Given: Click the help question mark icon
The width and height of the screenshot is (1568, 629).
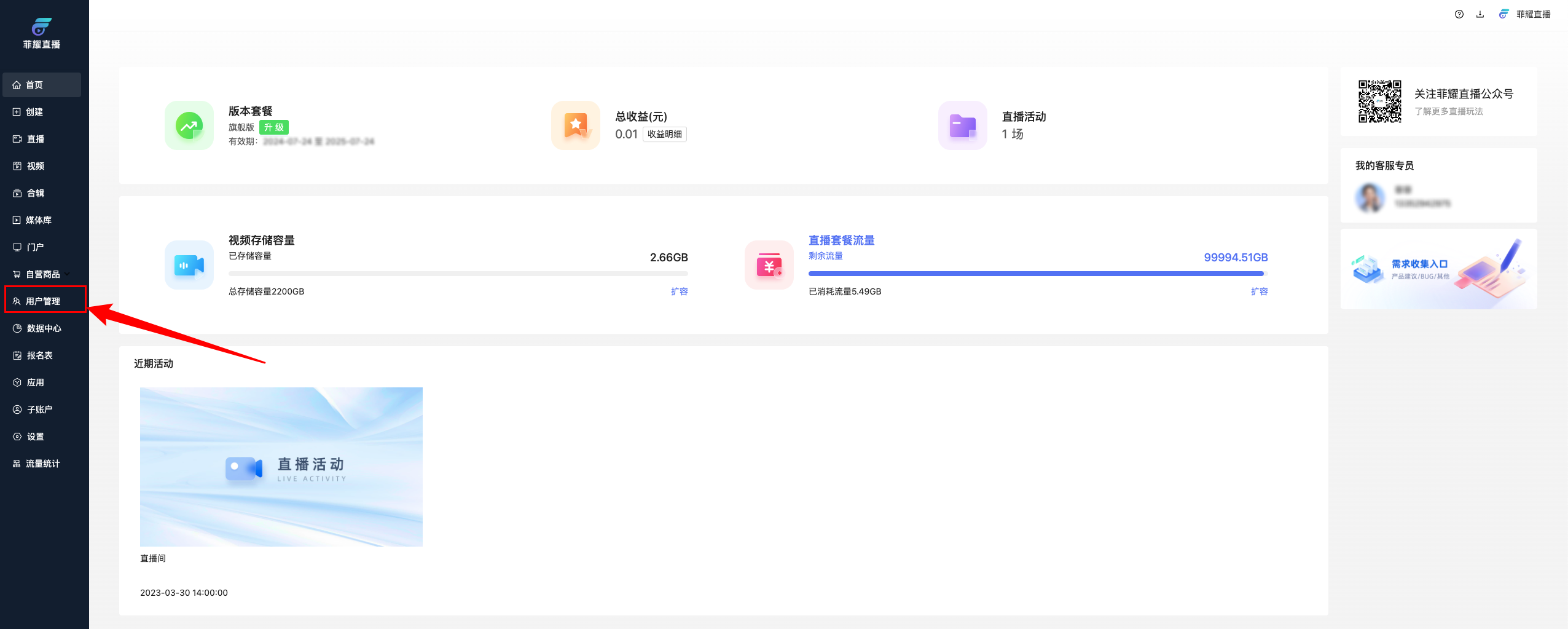Looking at the screenshot, I should [x=1459, y=14].
